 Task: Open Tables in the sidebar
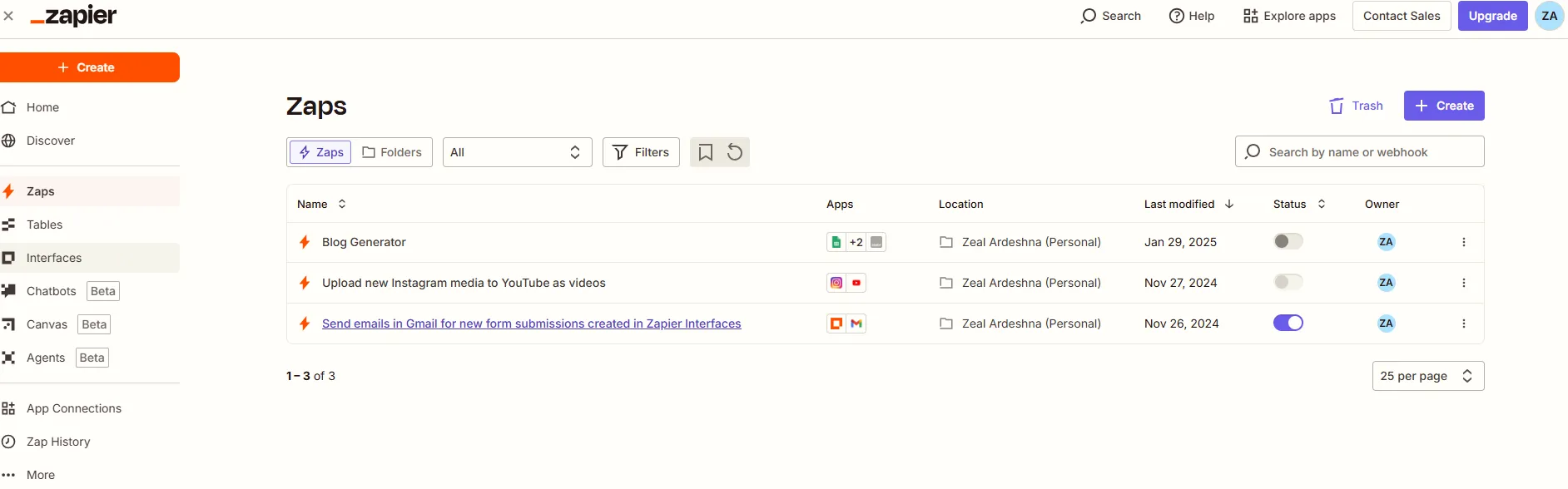click(44, 225)
